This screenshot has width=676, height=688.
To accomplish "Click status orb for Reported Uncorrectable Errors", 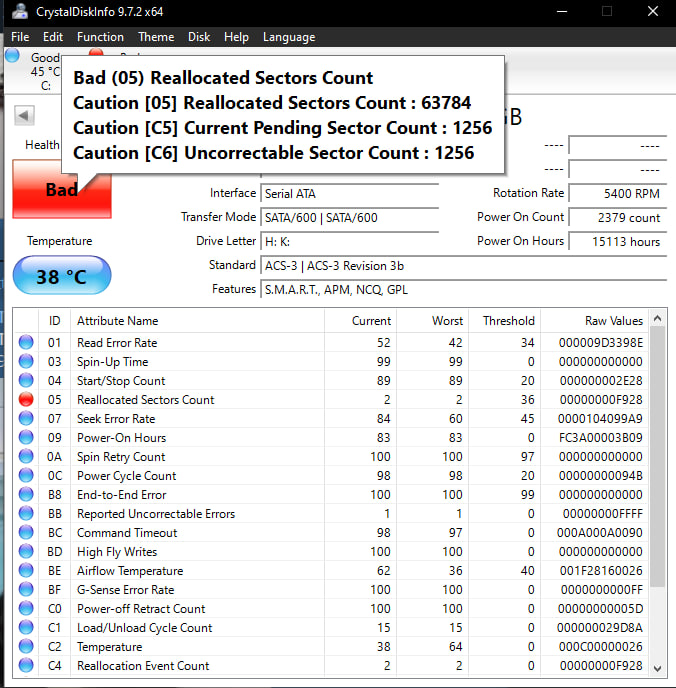I will point(26,513).
